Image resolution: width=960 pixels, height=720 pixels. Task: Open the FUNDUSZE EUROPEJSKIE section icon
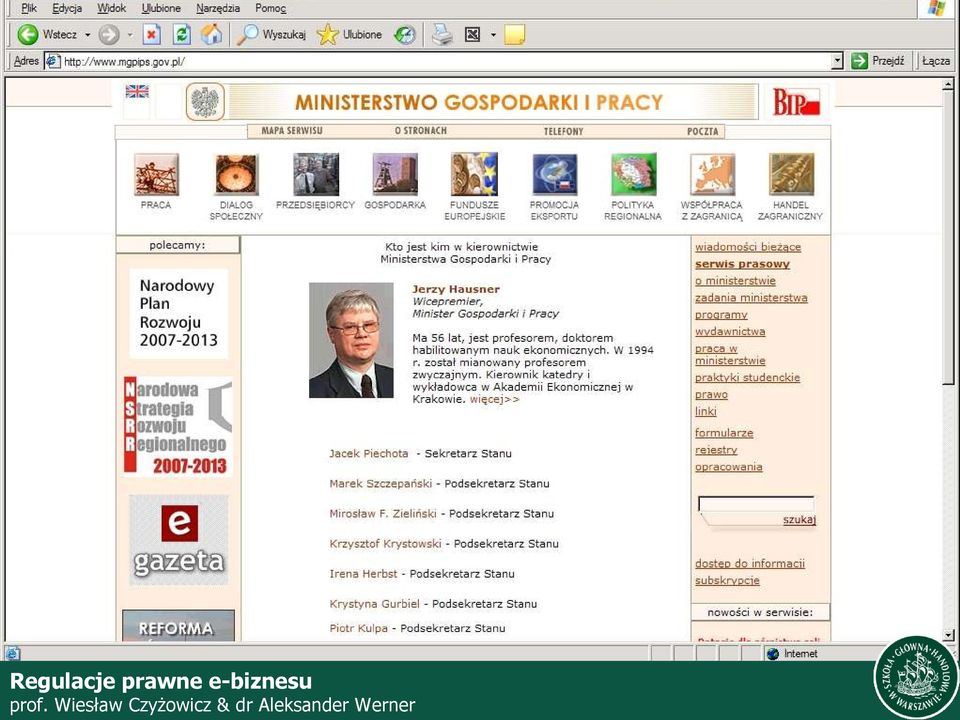pyautogui.click(x=474, y=174)
